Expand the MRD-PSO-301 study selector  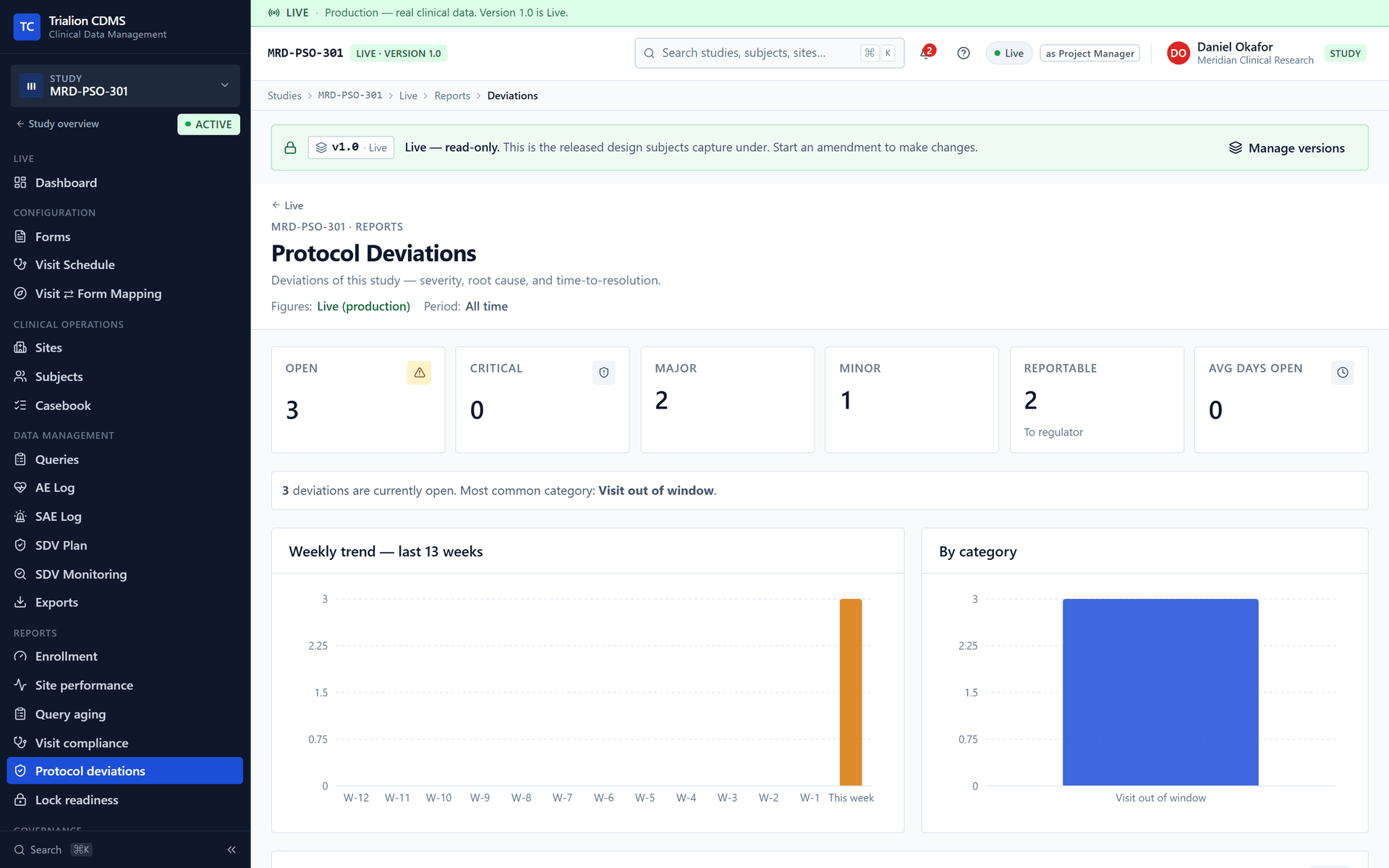[125, 85]
